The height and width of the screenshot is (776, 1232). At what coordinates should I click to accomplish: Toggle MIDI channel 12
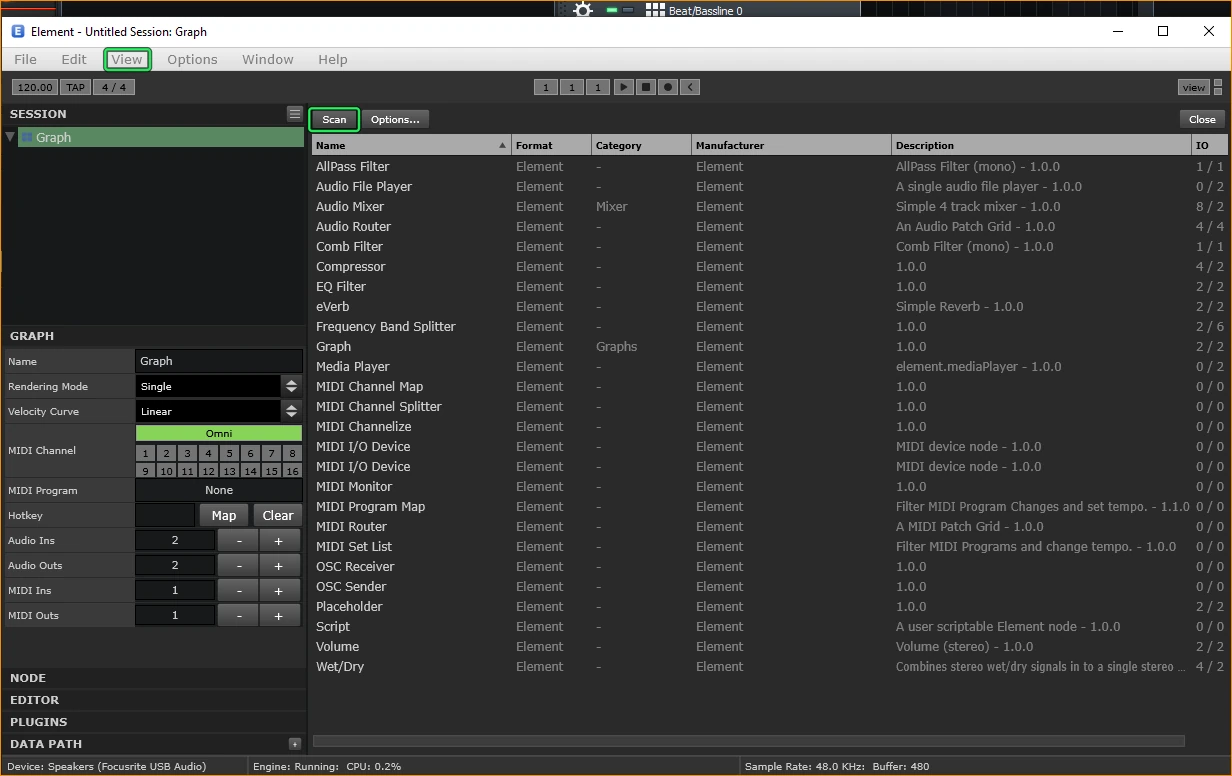(x=208, y=470)
